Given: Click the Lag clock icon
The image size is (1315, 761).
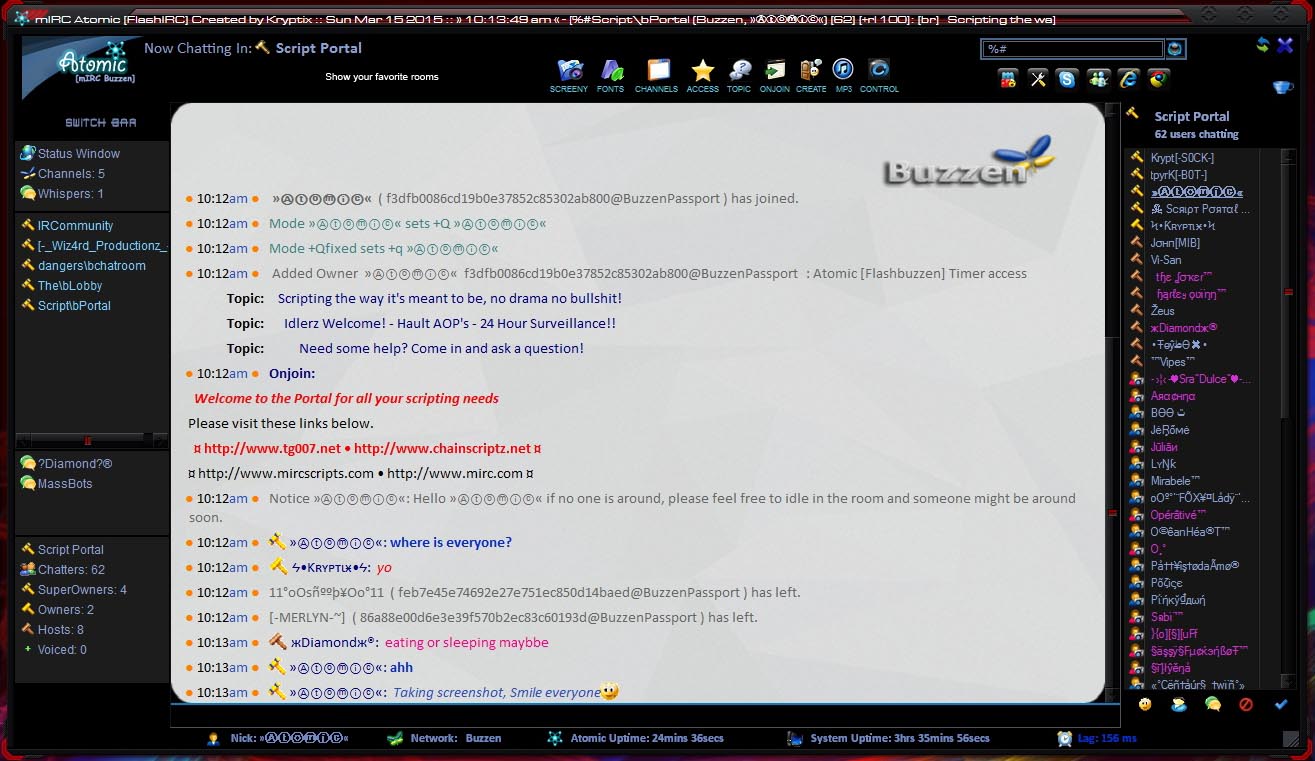Looking at the screenshot, I should coord(1065,738).
